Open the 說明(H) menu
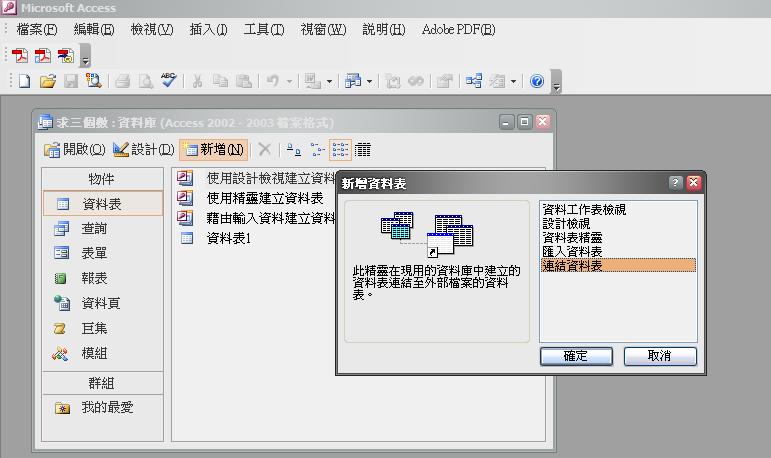The height and width of the screenshot is (458, 771). click(x=384, y=30)
